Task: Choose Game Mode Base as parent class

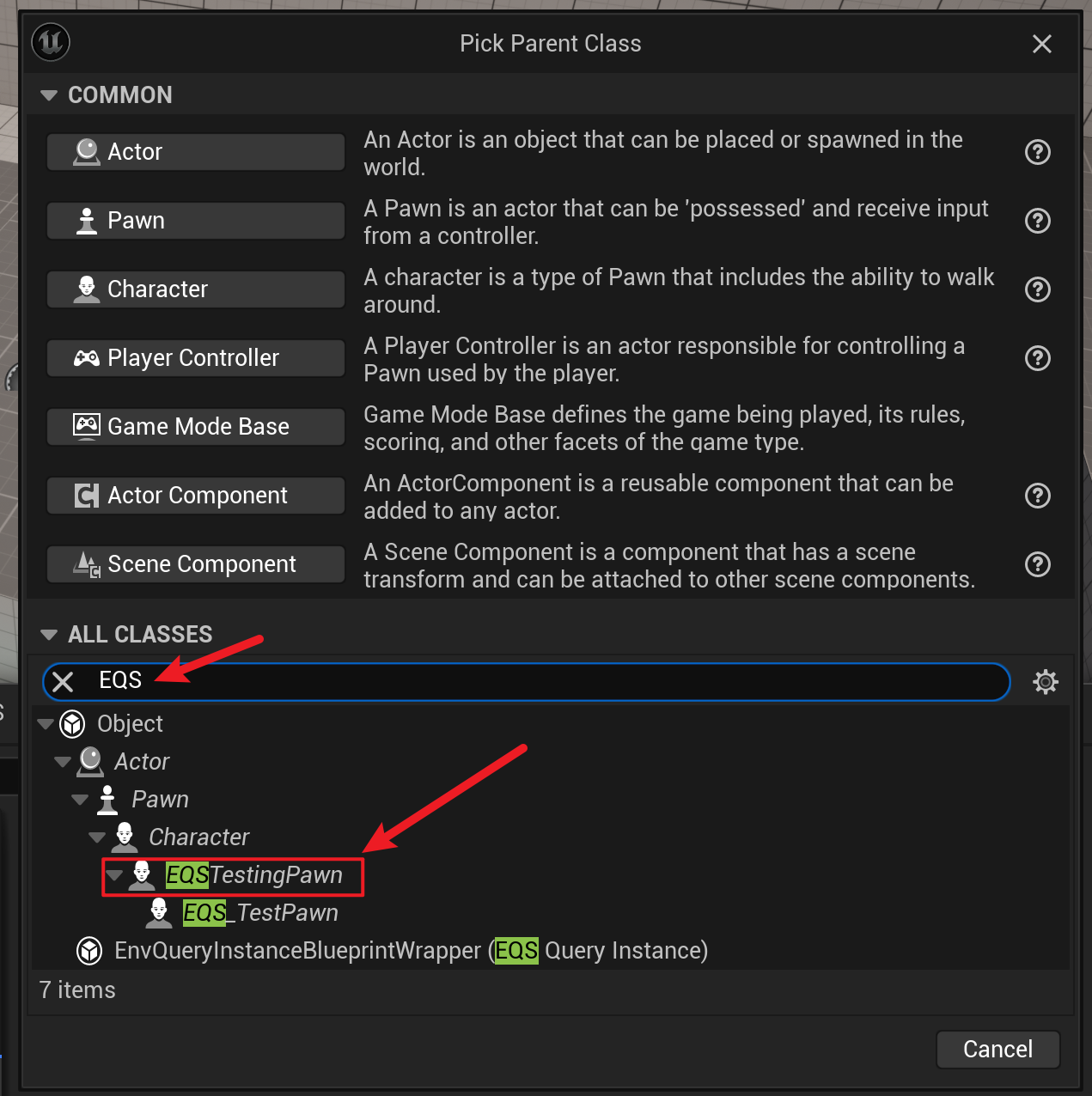Action: pyautogui.click(x=196, y=427)
